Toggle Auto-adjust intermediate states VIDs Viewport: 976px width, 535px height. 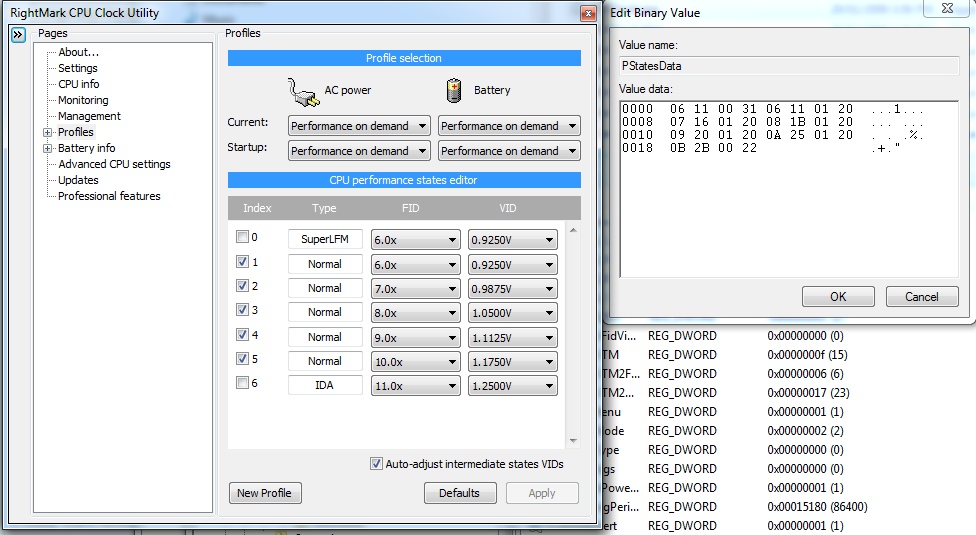[376, 463]
